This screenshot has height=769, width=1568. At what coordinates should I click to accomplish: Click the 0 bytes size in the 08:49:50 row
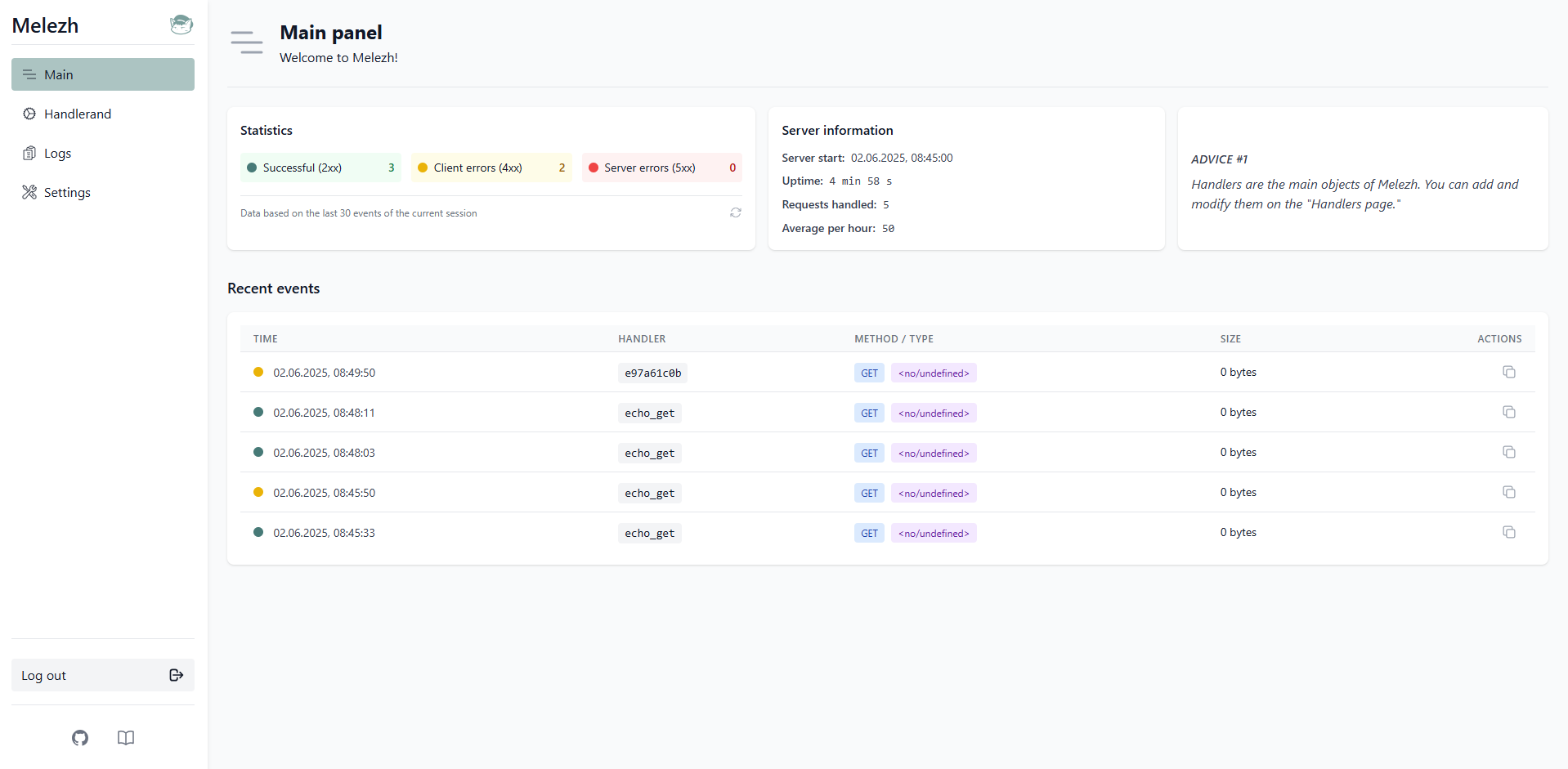pyautogui.click(x=1239, y=372)
